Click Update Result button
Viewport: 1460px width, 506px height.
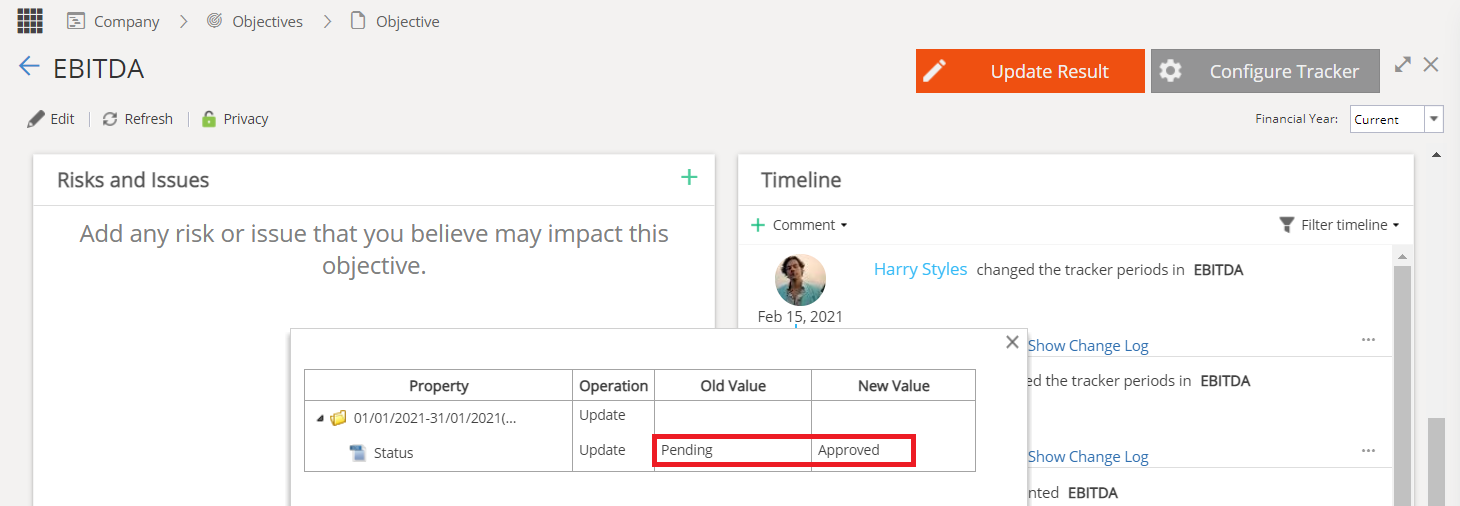1030,71
